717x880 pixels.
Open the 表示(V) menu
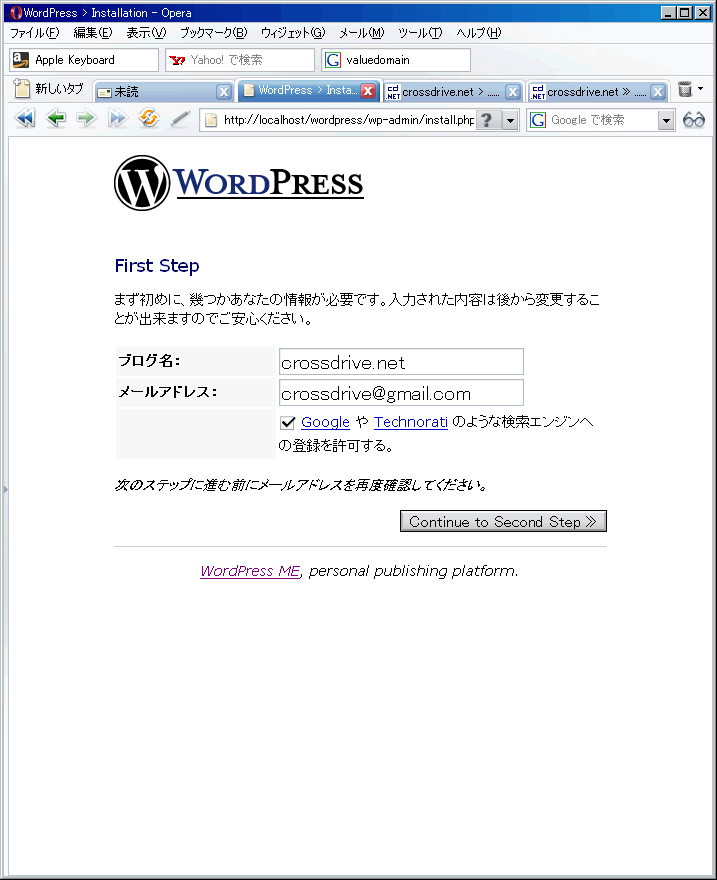(x=146, y=33)
